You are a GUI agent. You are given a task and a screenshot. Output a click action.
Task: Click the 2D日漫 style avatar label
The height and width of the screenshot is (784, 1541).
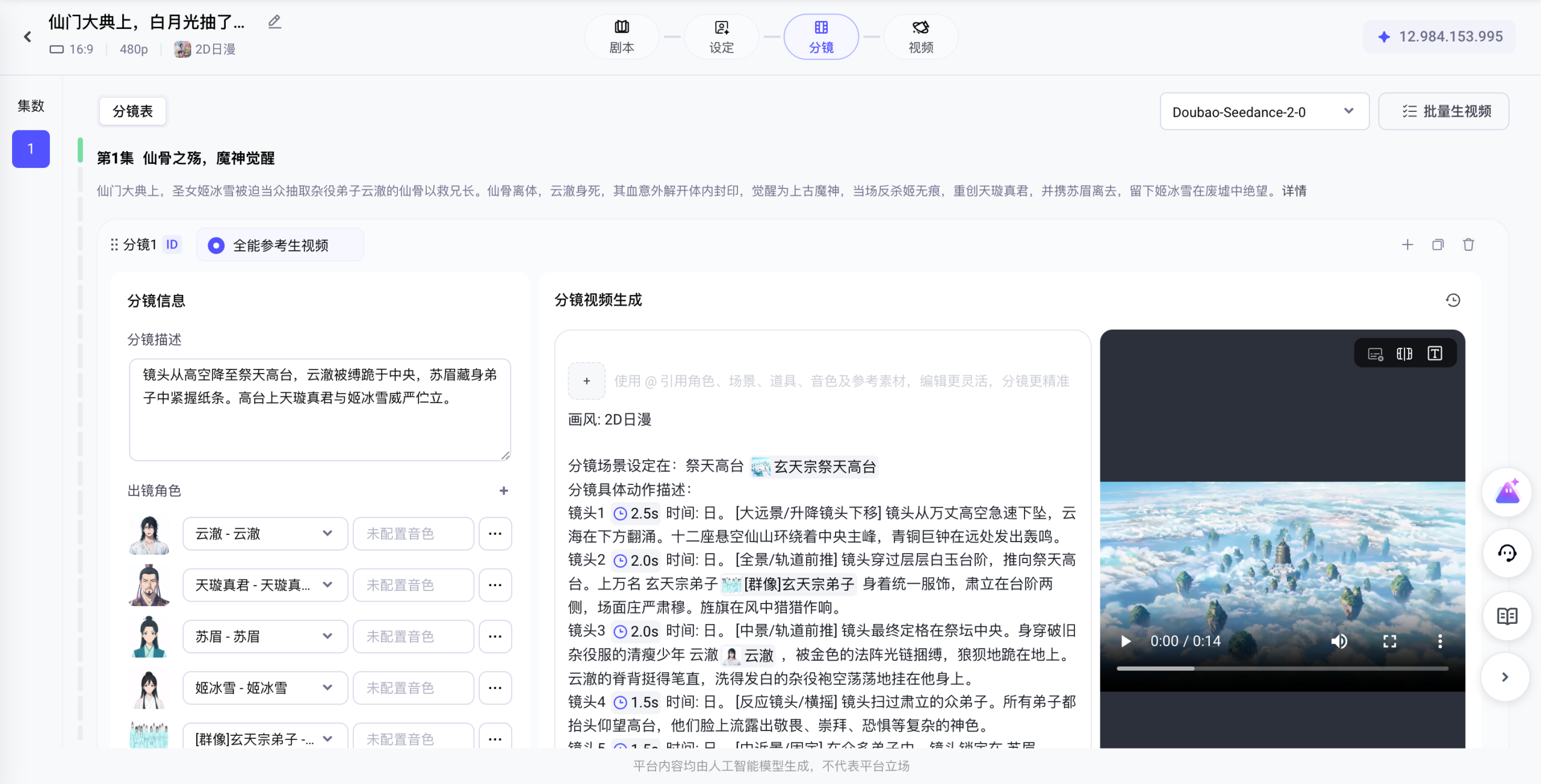tap(205, 49)
